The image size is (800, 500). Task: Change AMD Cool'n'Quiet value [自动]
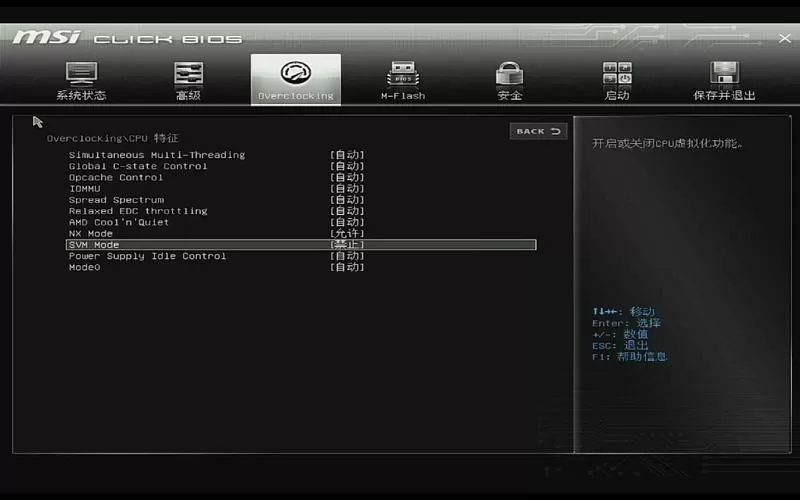coord(347,222)
